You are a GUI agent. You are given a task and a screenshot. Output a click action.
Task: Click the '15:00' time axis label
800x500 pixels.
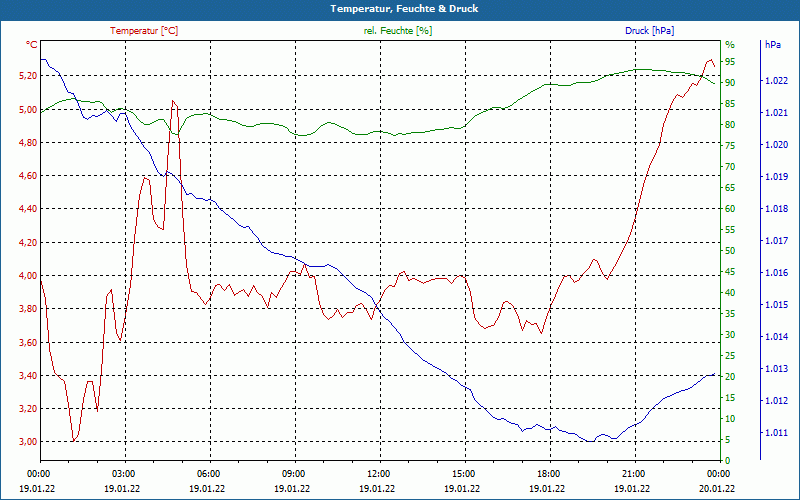click(x=462, y=474)
